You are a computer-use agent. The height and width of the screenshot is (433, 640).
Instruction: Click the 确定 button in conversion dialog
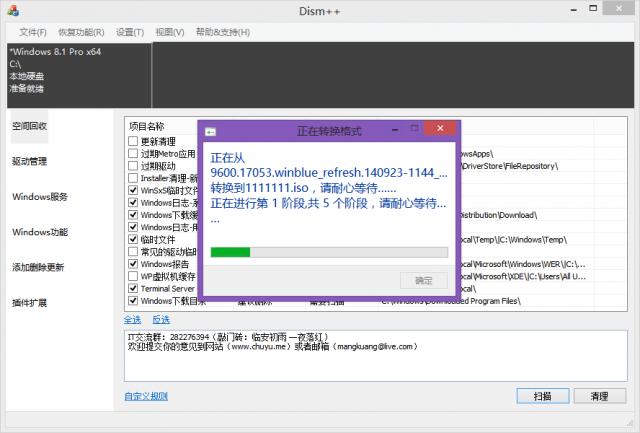click(424, 281)
